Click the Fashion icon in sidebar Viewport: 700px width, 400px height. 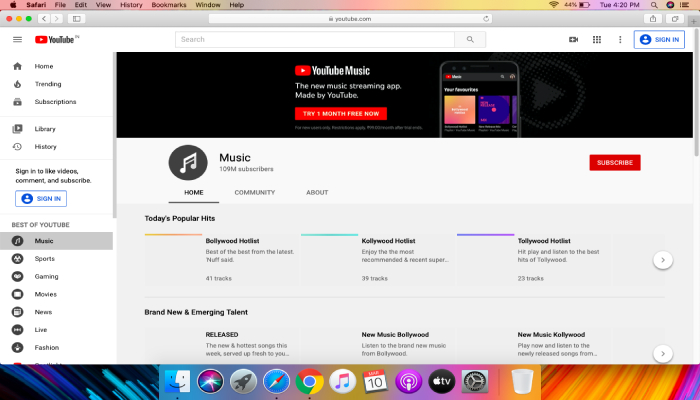[17, 347]
